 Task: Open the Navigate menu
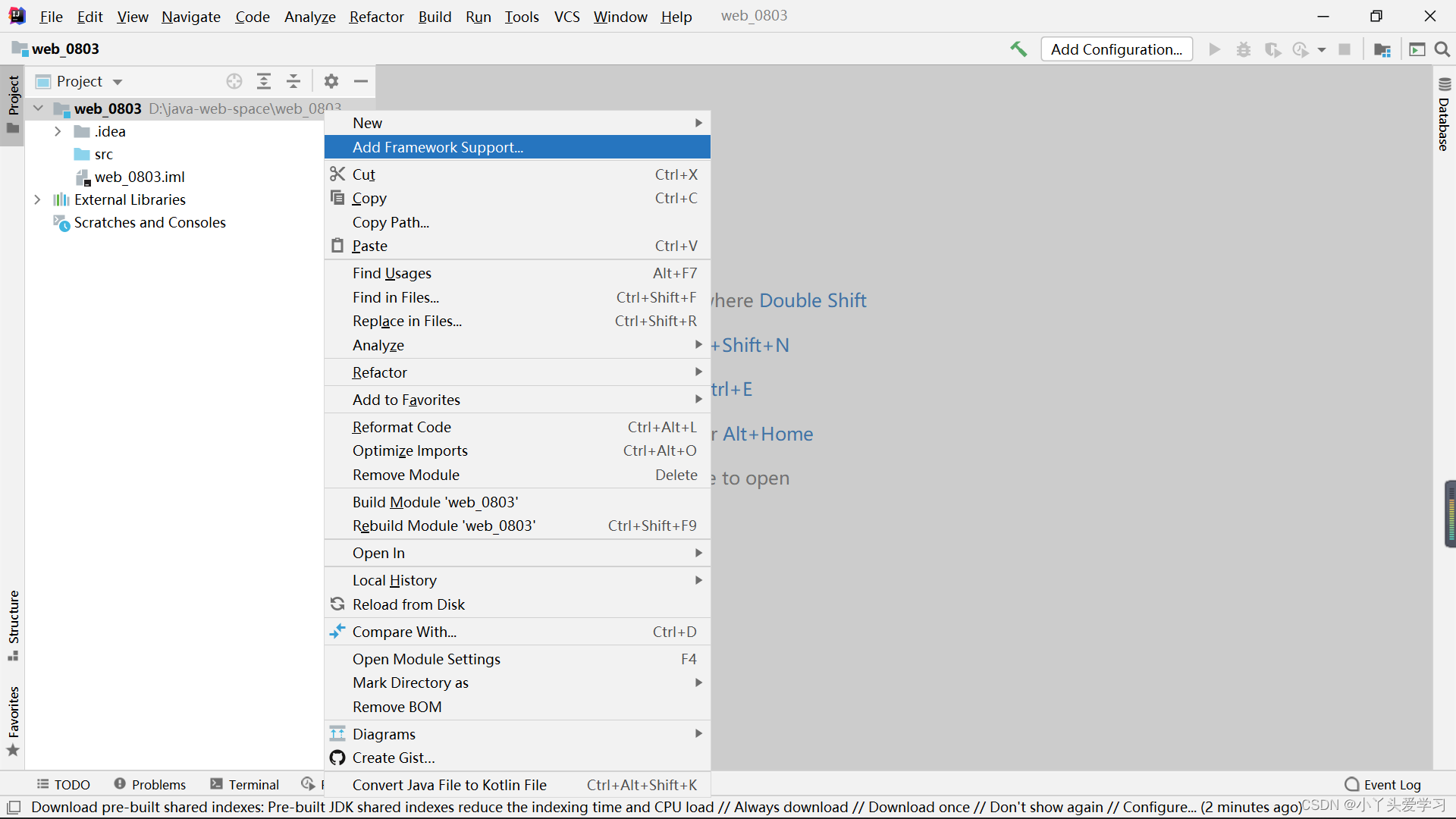coord(190,17)
